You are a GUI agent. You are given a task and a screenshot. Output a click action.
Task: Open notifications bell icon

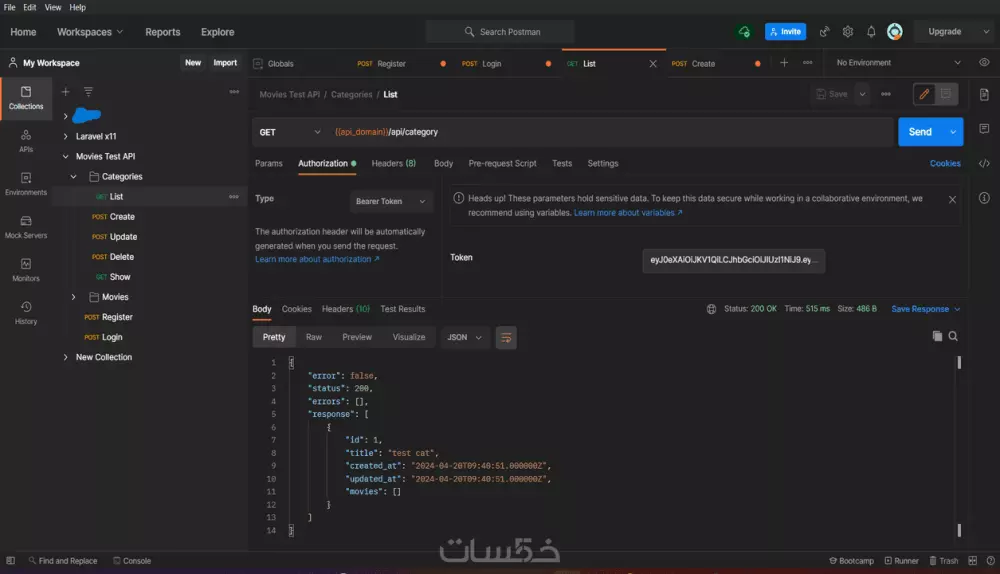pos(871,31)
